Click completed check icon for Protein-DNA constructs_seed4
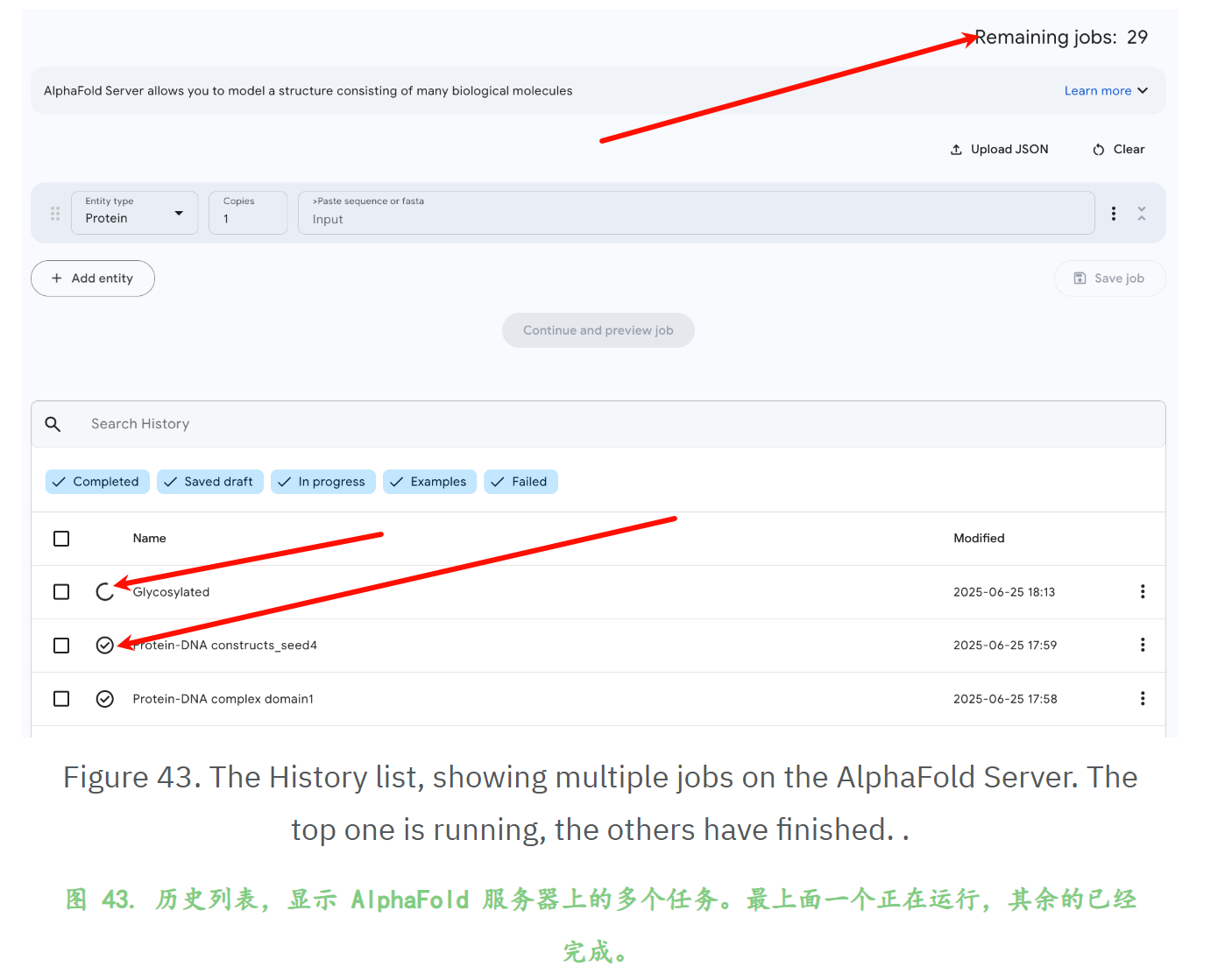 click(105, 646)
